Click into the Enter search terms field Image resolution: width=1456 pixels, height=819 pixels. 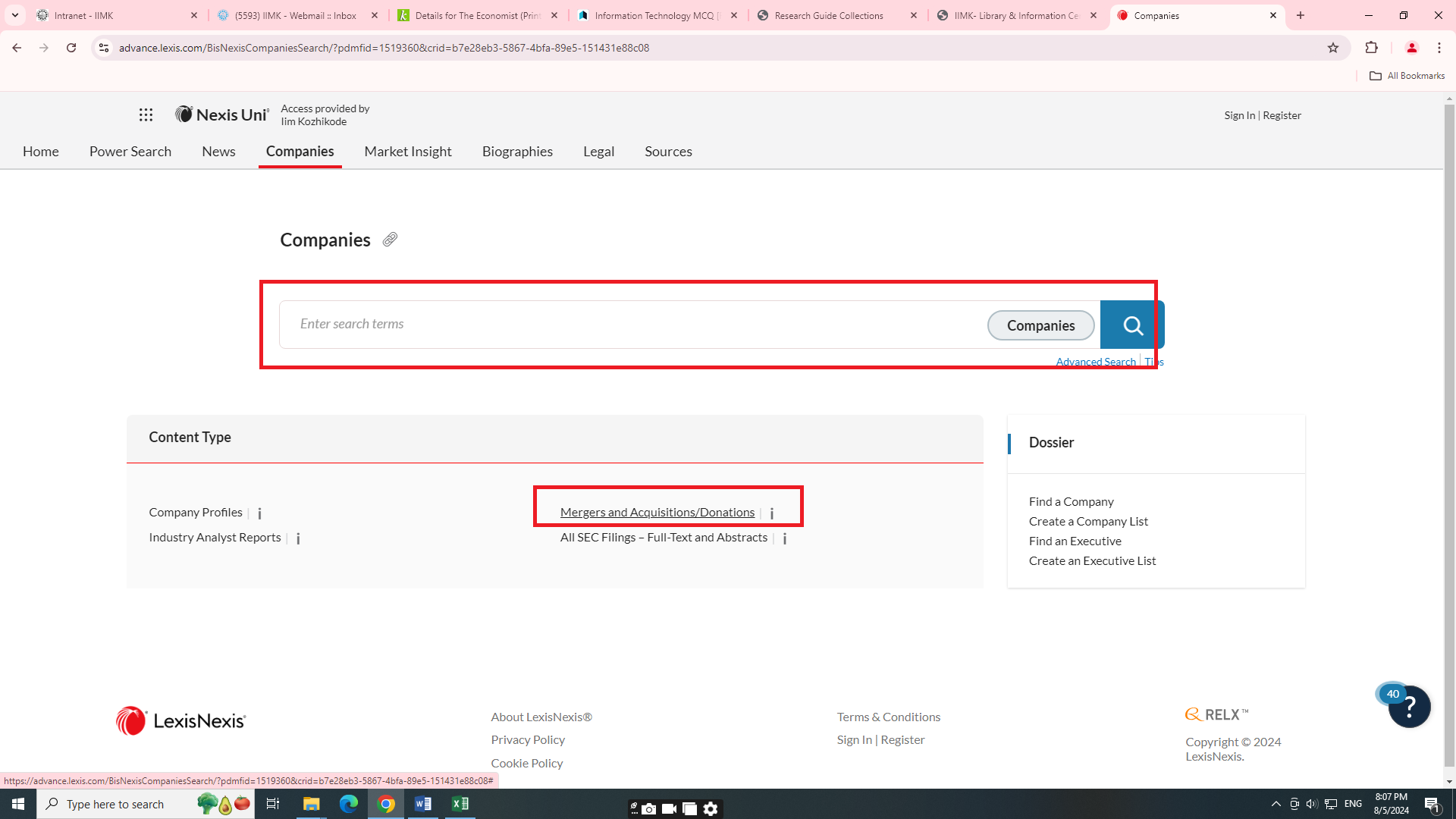(629, 325)
